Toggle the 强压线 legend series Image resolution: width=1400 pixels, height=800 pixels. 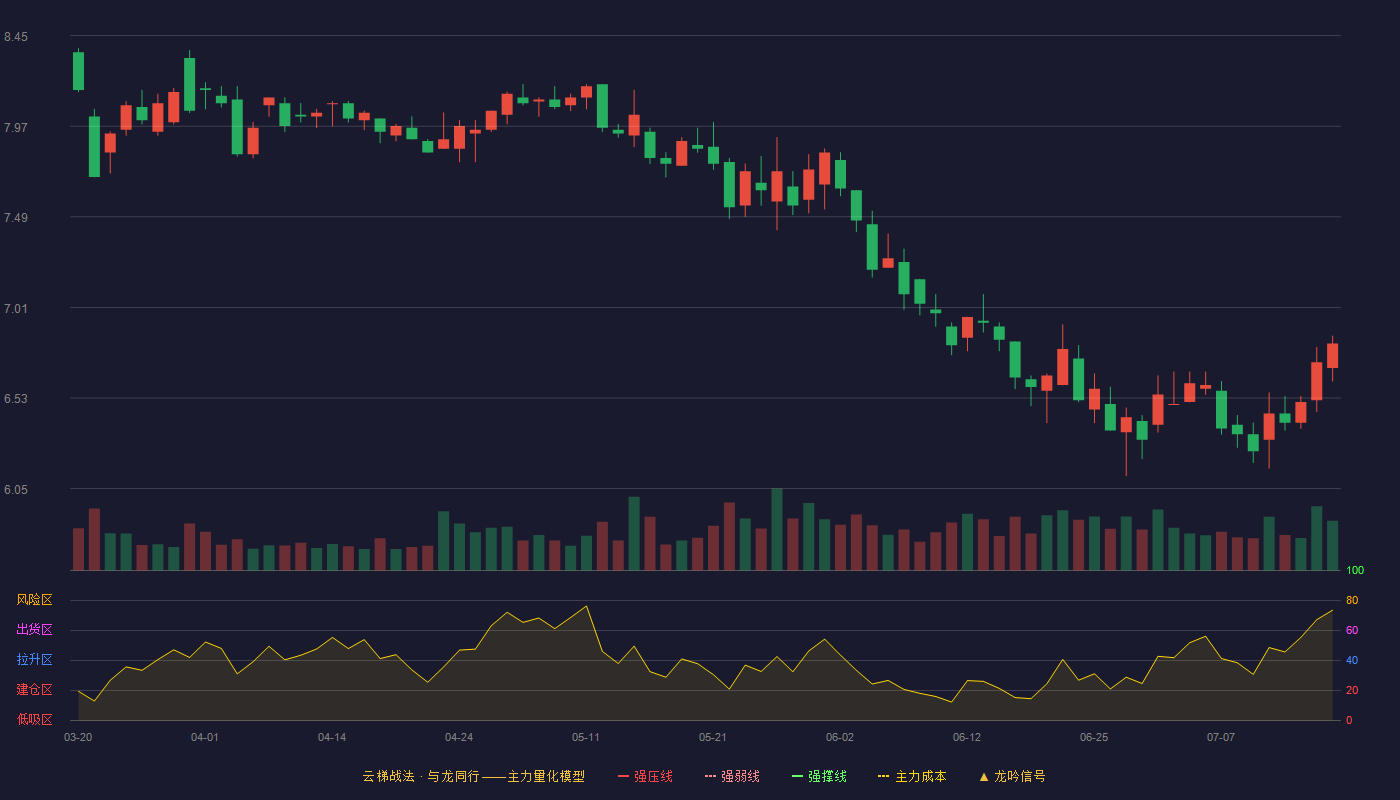click(645, 776)
